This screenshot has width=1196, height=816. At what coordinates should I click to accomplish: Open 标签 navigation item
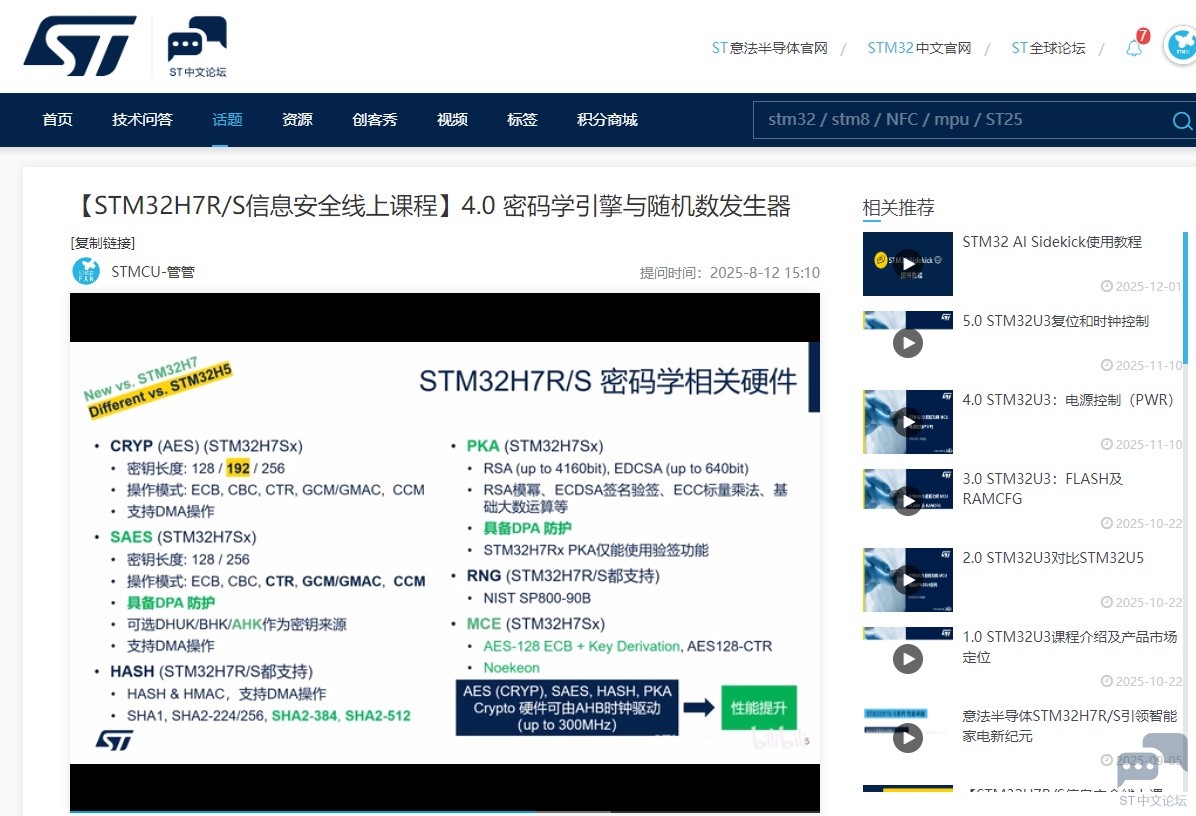click(x=522, y=120)
